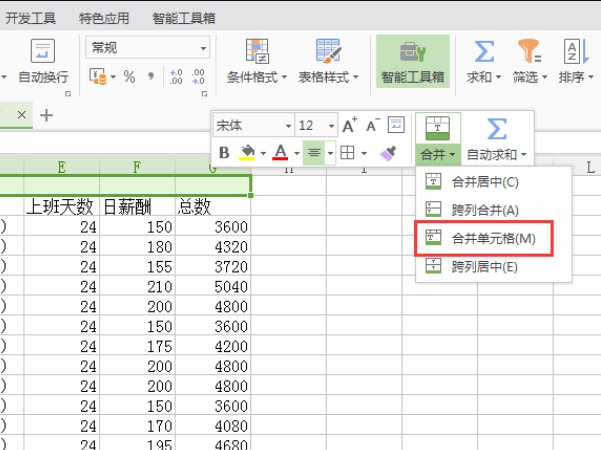Open the 开发工具 ribbon tab
Viewport: 601px width, 450px height.
click(30, 18)
